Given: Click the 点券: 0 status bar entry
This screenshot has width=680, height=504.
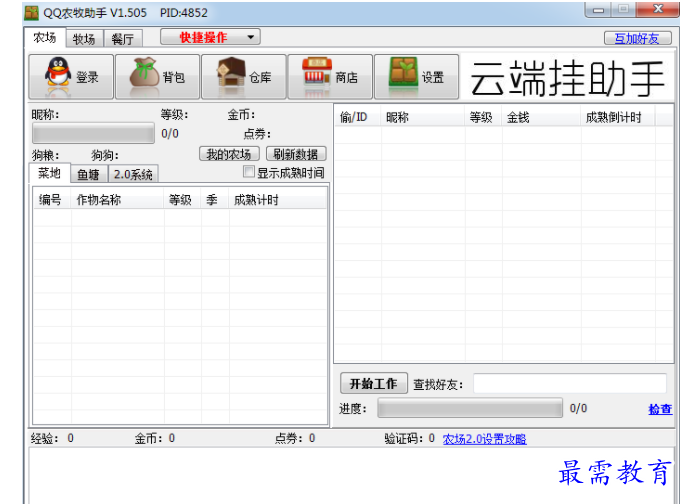Looking at the screenshot, I should tap(294, 439).
